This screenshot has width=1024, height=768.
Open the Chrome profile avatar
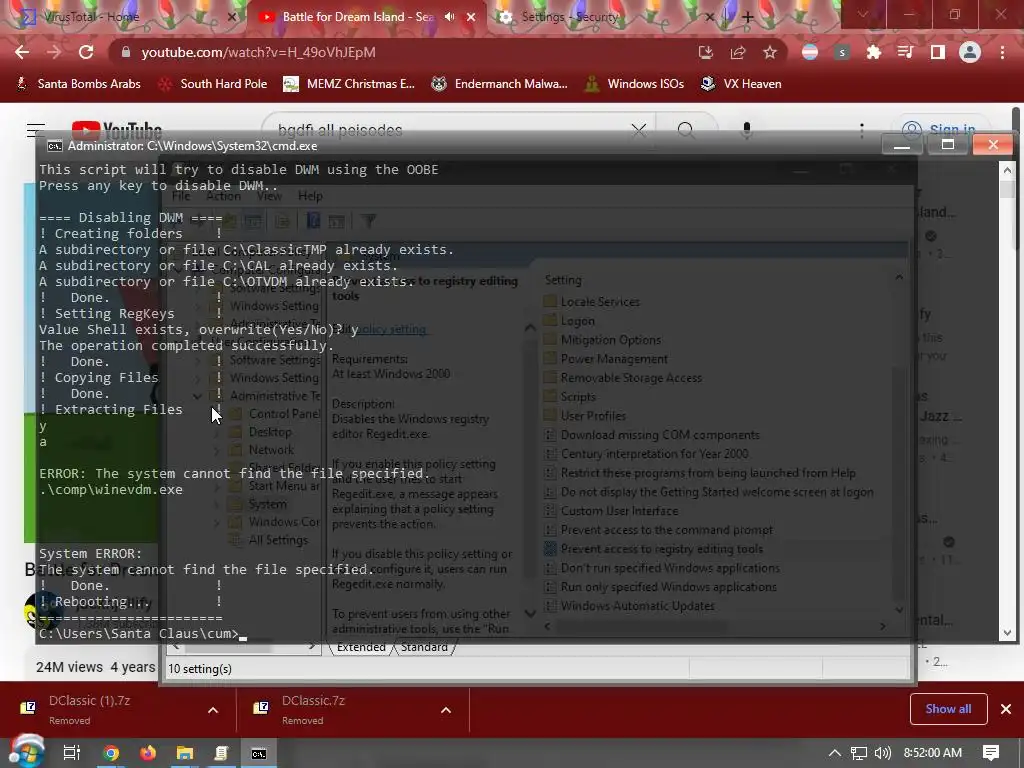click(970, 52)
